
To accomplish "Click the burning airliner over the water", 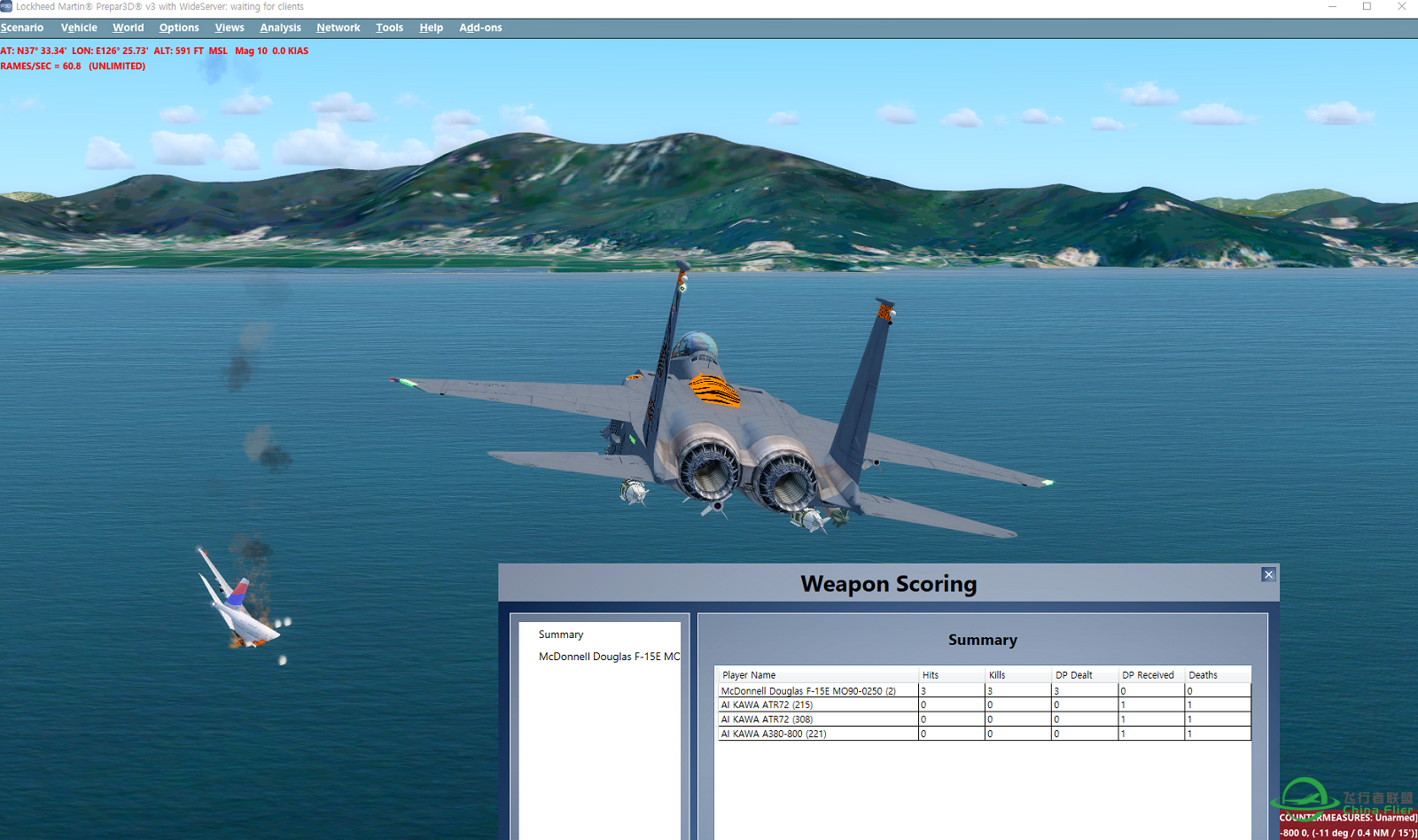I will 239,600.
